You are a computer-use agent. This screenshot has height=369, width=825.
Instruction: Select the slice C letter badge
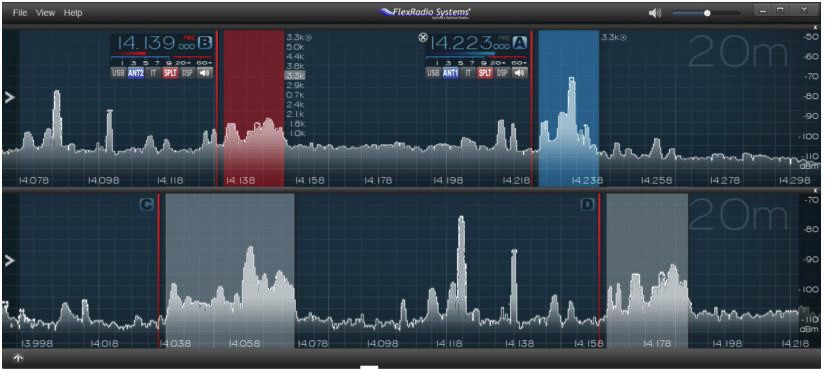click(x=147, y=205)
